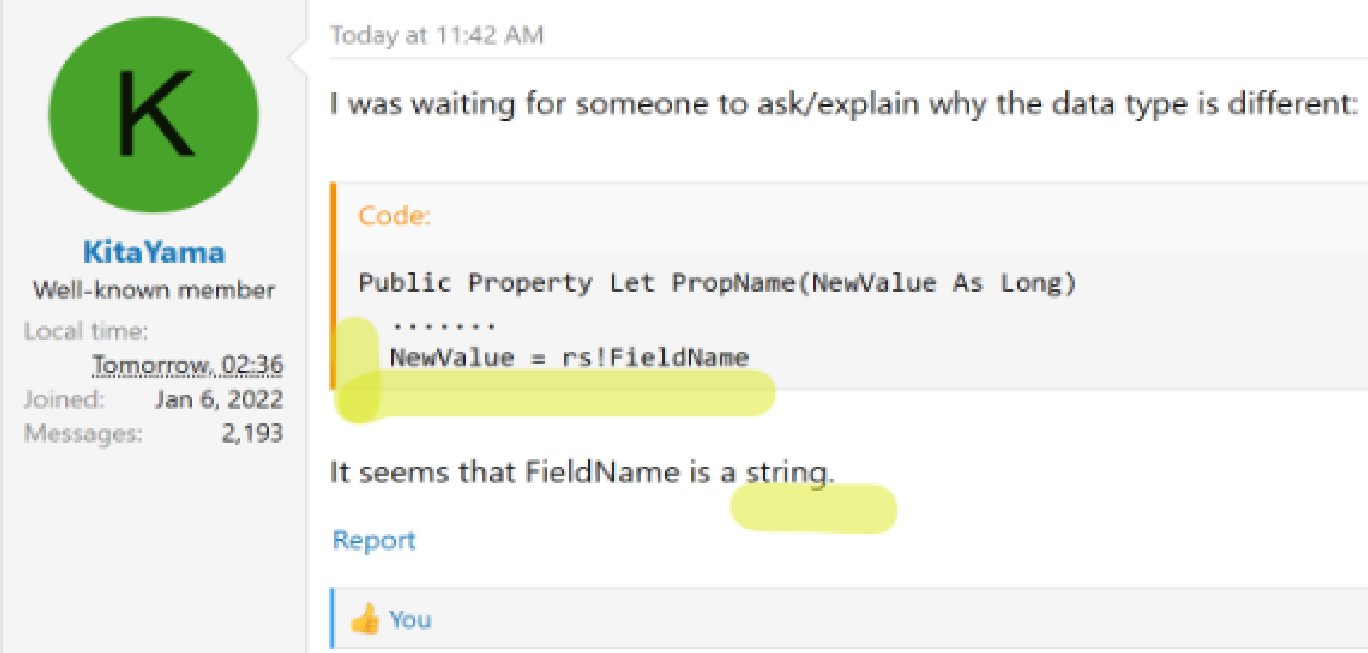The height and width of the screenshot is (653, 1368).
Task: Click the "Public Property Let PropName" code line
Action: pyautogui.click(x=717, y=283)
